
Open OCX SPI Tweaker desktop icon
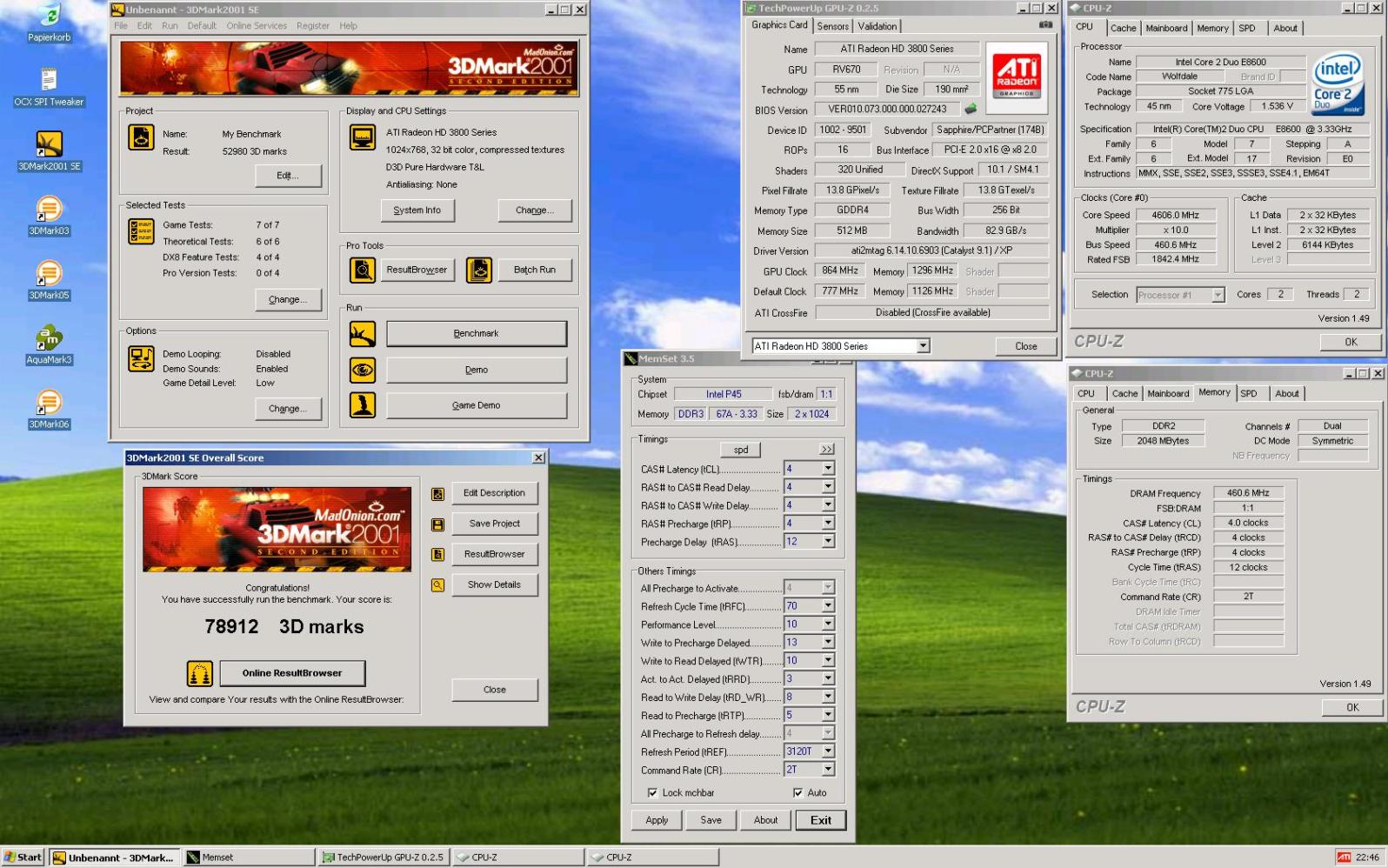point(49,87)
